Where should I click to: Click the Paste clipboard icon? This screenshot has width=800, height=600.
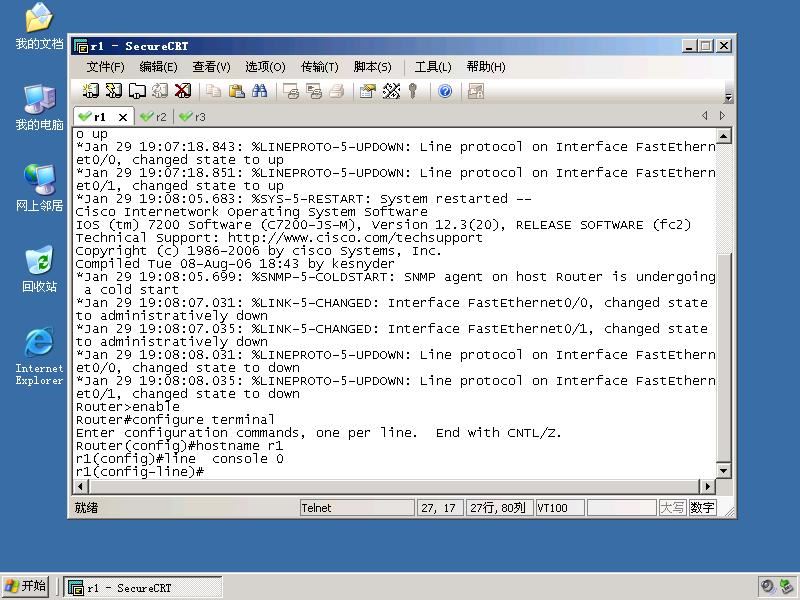click(236, 91)
